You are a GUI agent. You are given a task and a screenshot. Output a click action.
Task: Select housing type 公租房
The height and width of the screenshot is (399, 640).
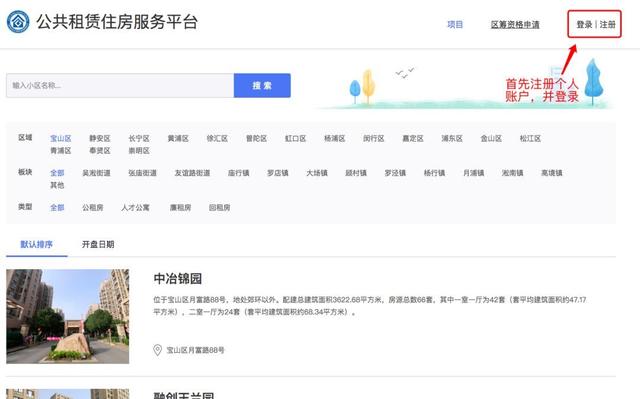point(93,208)
